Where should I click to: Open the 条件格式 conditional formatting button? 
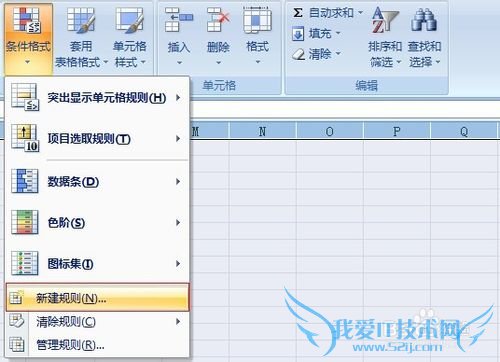28,38
